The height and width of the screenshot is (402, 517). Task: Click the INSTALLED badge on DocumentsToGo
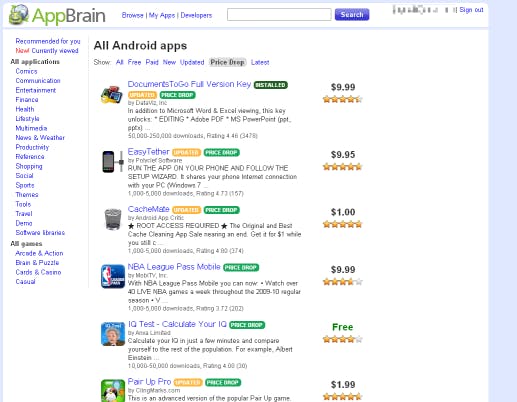pos(271,85)
